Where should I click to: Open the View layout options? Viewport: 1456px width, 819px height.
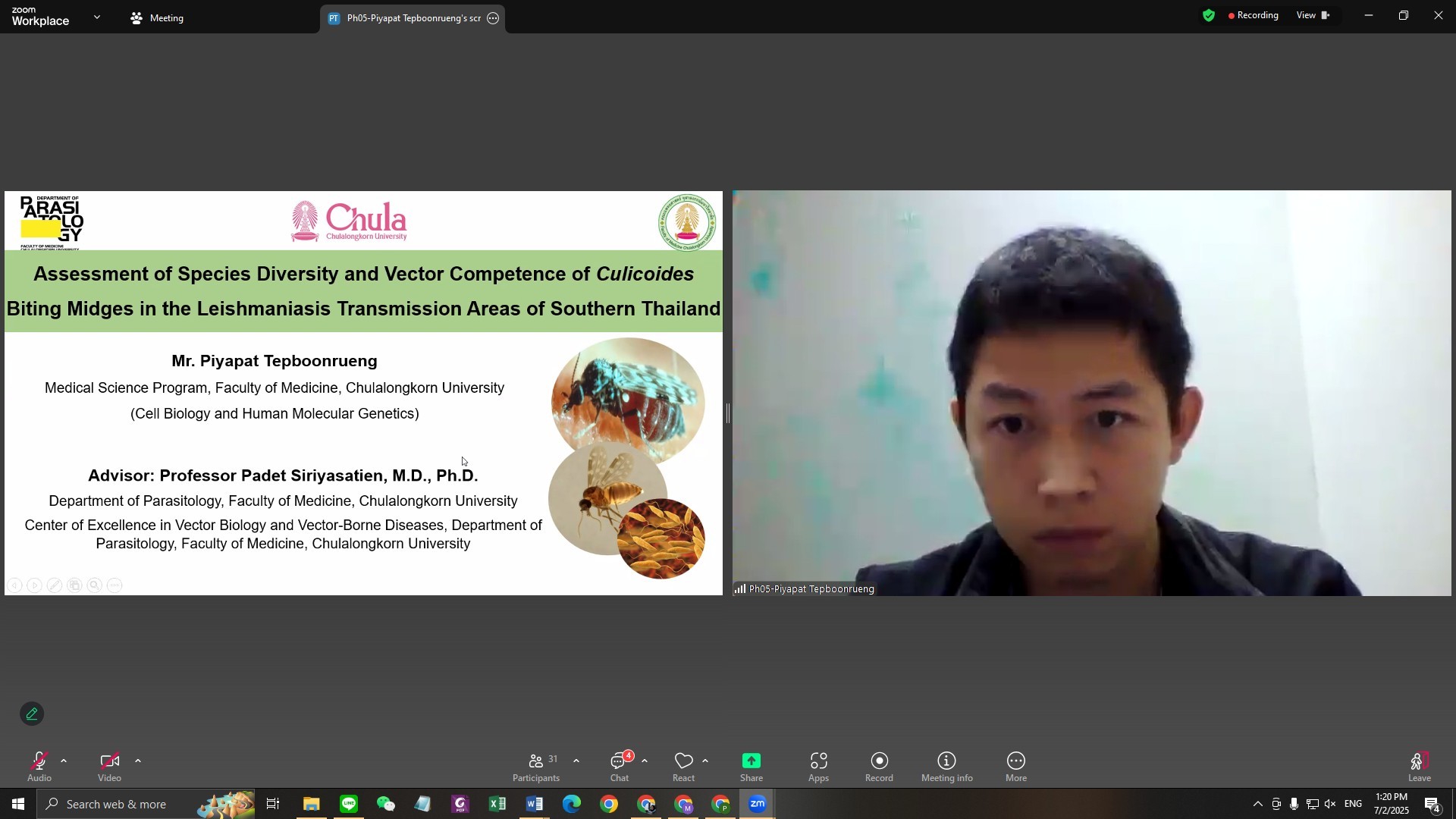[1313, 15]
